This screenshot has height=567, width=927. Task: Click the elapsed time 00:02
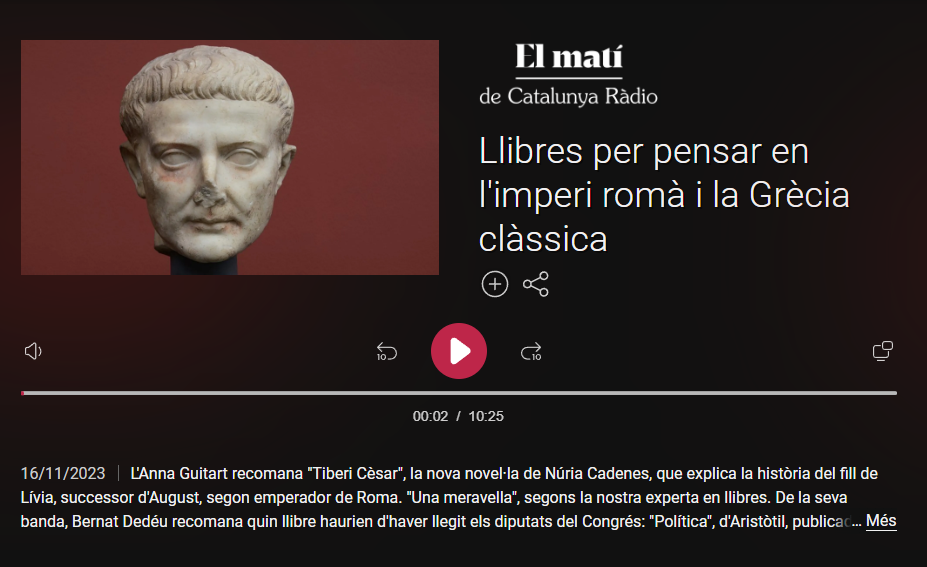click(x=430, y=416)
